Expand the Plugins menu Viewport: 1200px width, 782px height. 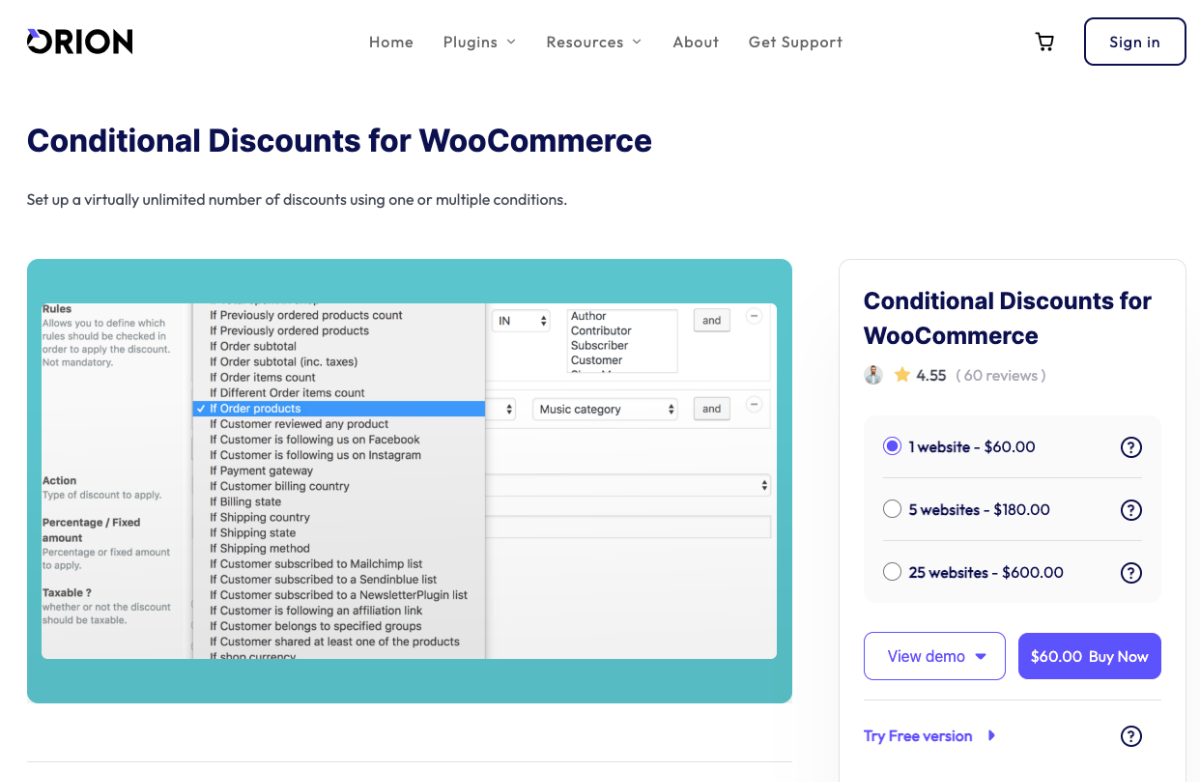(480, 42)
